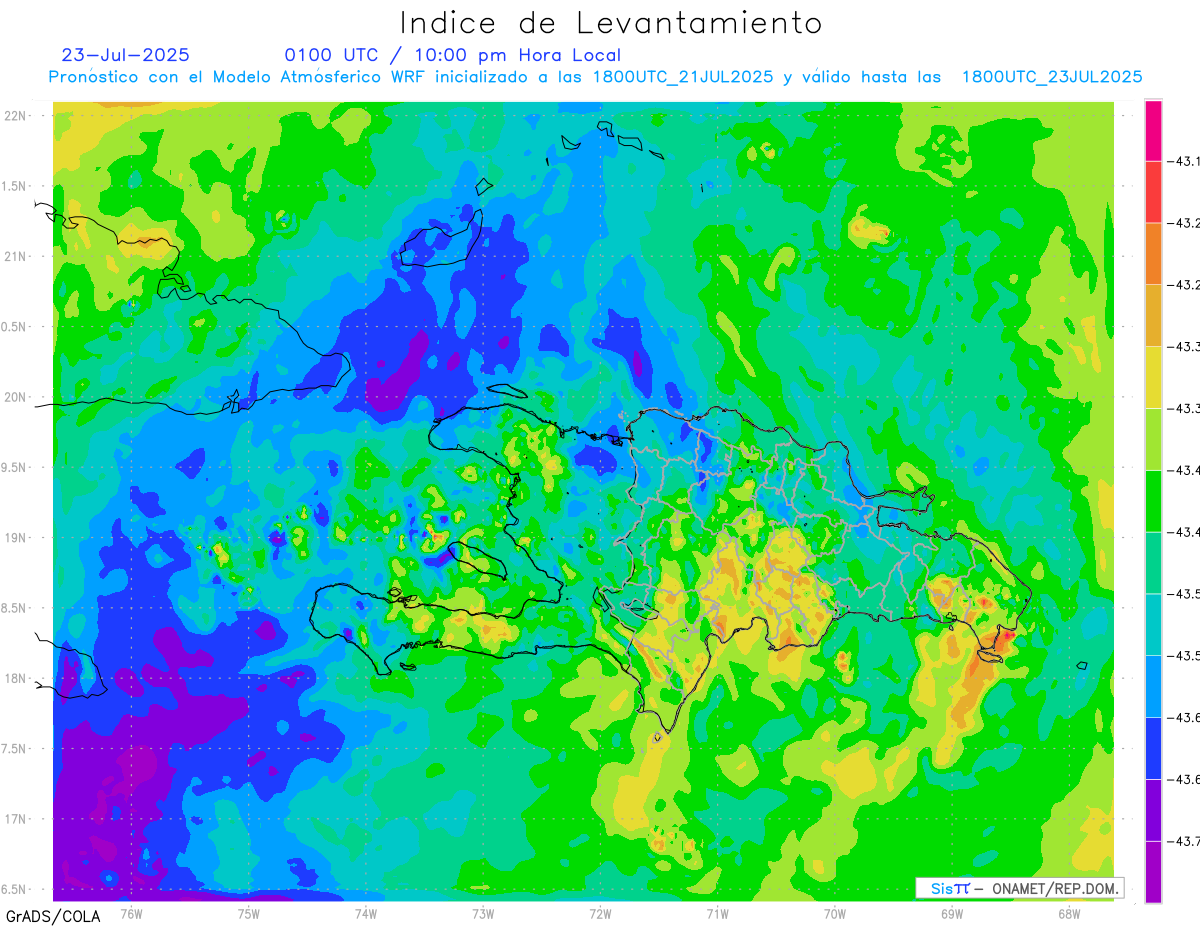Click the '-43.1' color bar value

pyautogui.click(x=1184, y=161)
